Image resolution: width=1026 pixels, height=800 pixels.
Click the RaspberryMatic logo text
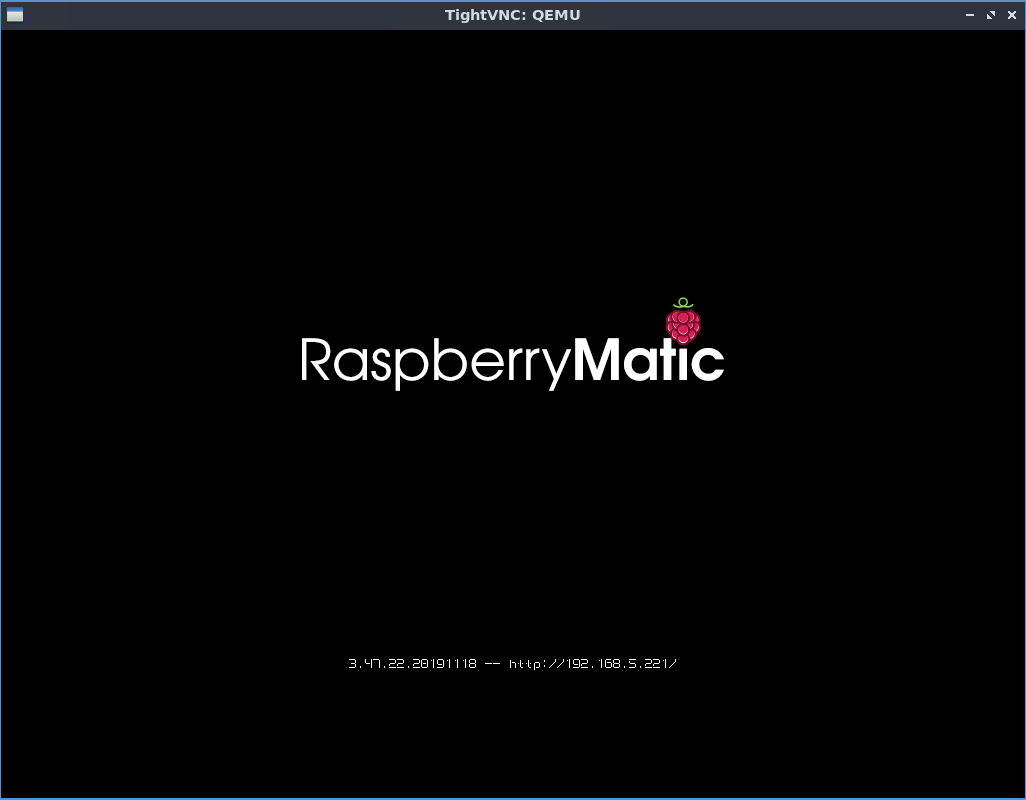[512, 362]
